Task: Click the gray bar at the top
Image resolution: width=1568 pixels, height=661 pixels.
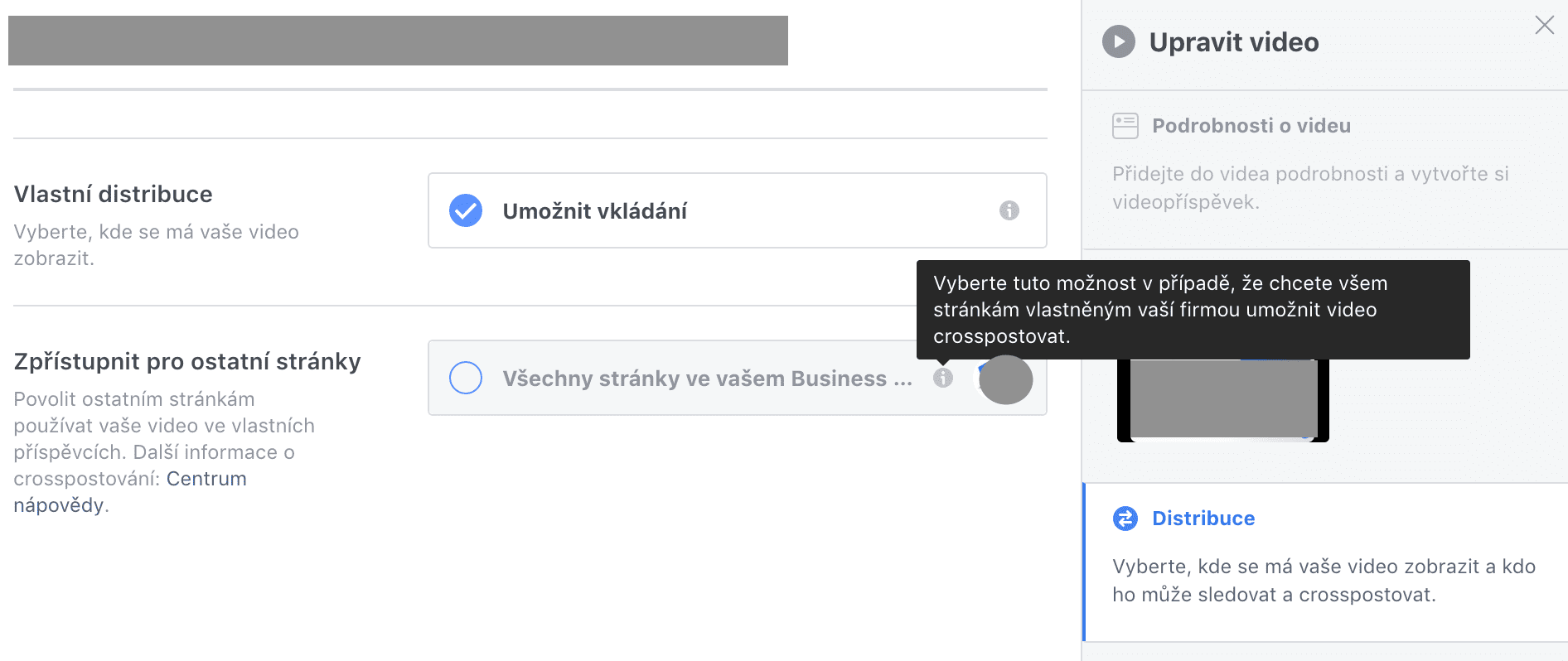Action: pos(398,40)
